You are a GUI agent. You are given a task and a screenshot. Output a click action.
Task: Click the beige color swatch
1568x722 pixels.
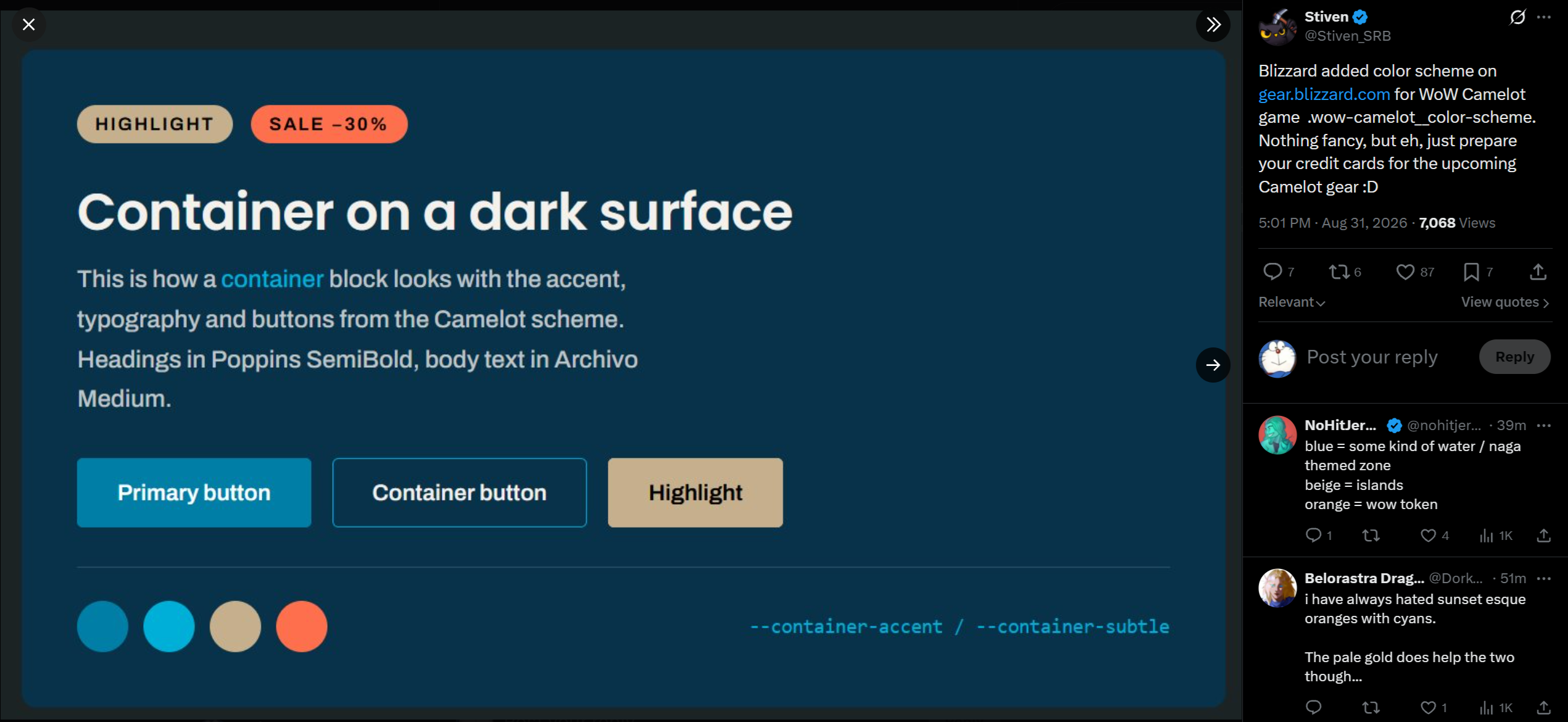235,626
